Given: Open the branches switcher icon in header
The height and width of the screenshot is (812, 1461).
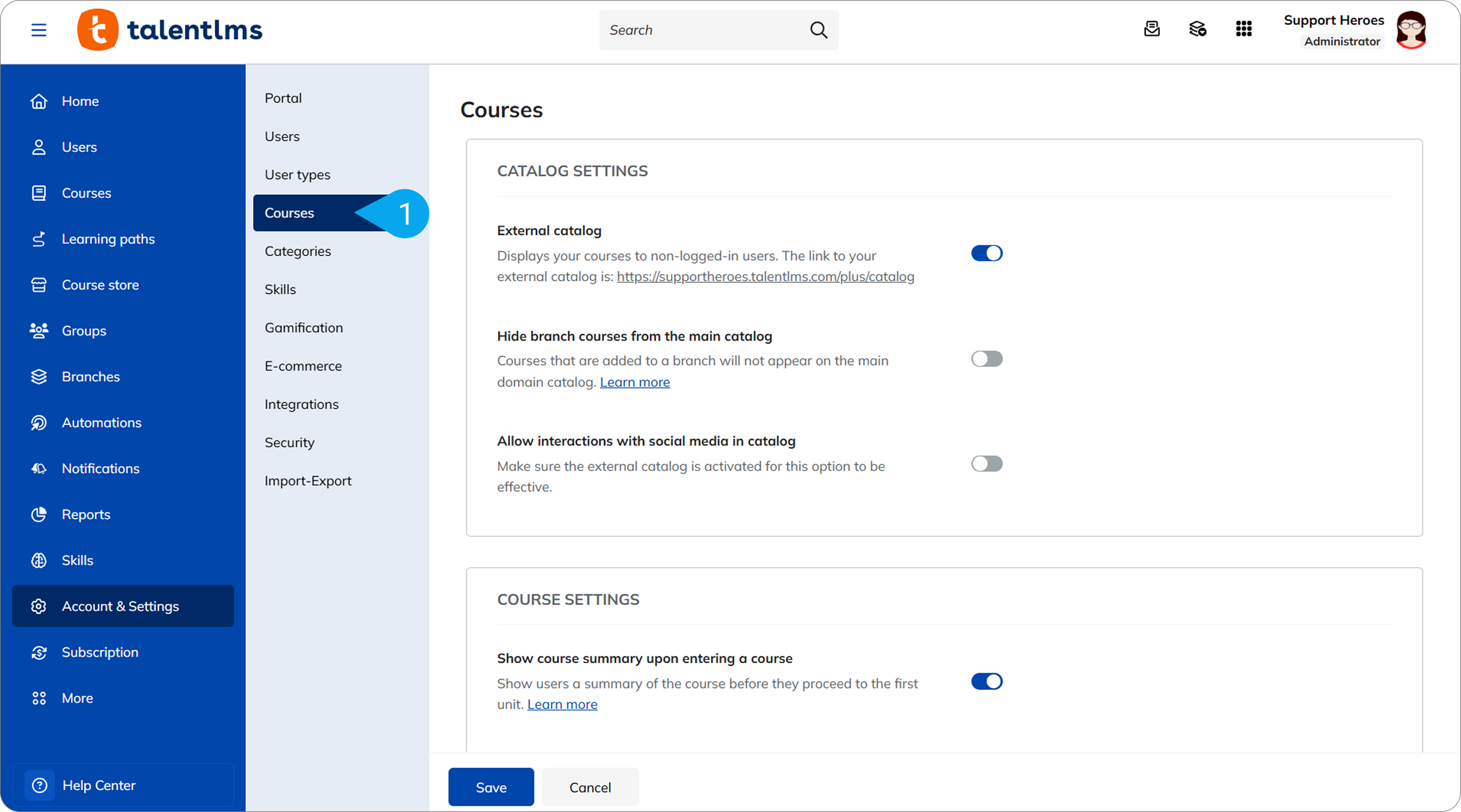Looking at the screenshot, I should pyautogui.click(x=1198, y=29).
